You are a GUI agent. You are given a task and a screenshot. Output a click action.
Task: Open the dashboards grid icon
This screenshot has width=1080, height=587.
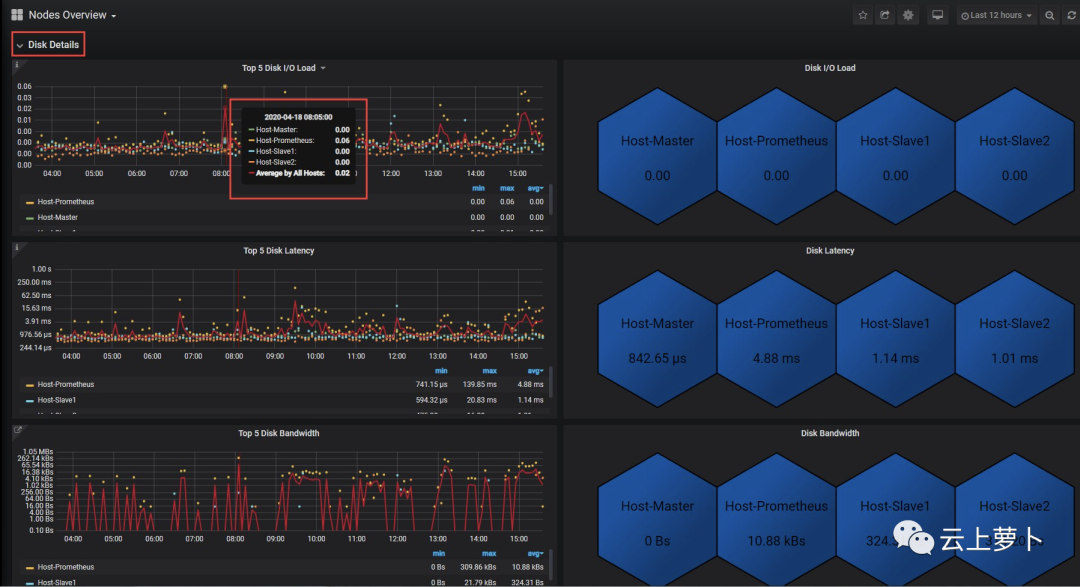pyautogui.click(x=17, y=14)
